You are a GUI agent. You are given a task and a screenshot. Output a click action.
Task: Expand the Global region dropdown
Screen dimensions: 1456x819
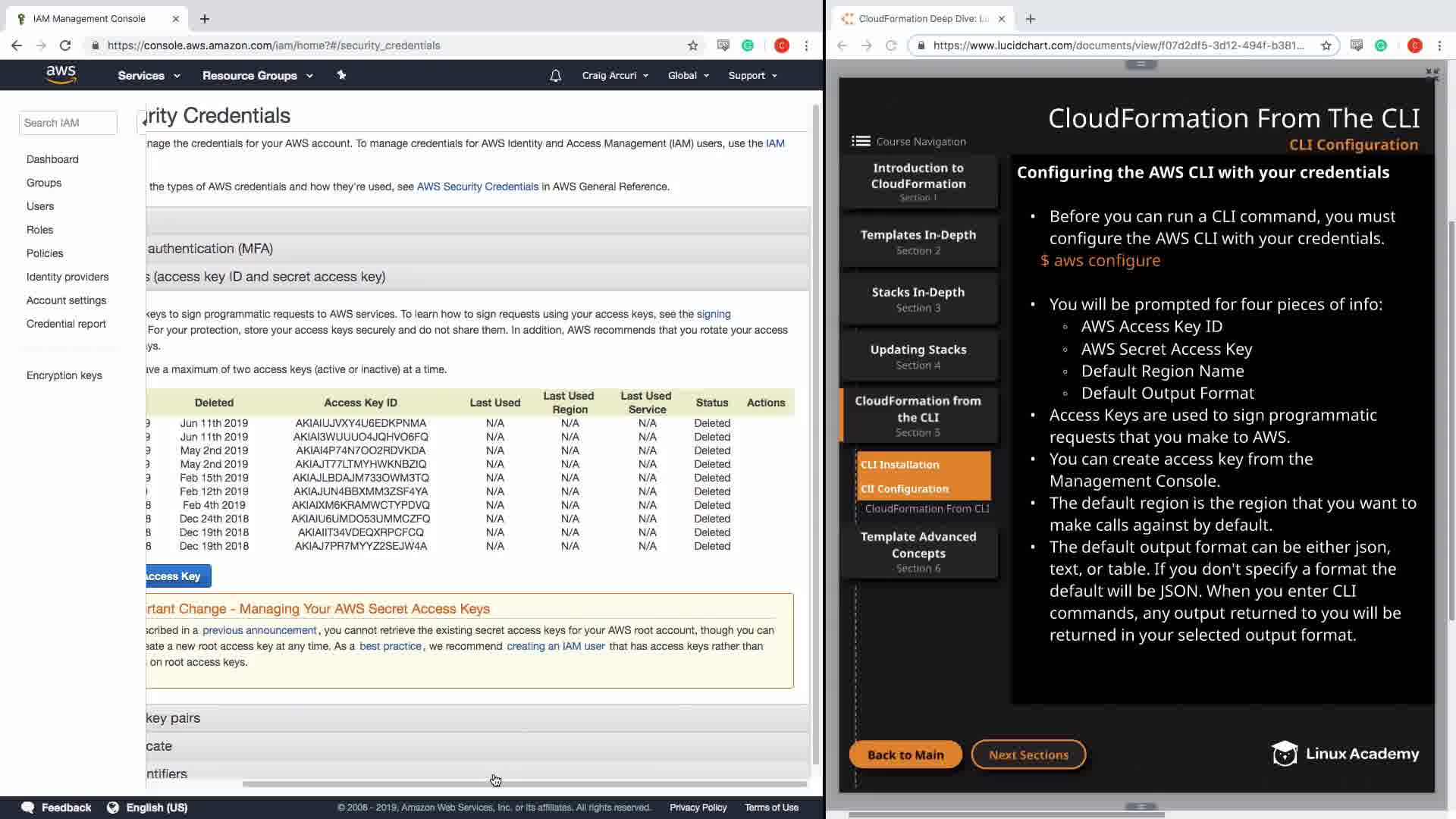click(688, 76)
